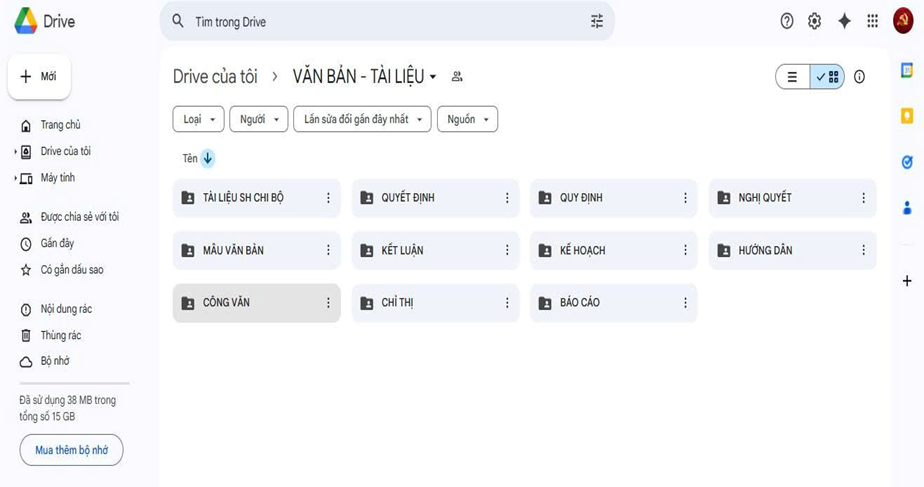Open search filter options icon
The height and width of the screenshot is (487, 924).
pyautogui.click(x=597, y=21)
